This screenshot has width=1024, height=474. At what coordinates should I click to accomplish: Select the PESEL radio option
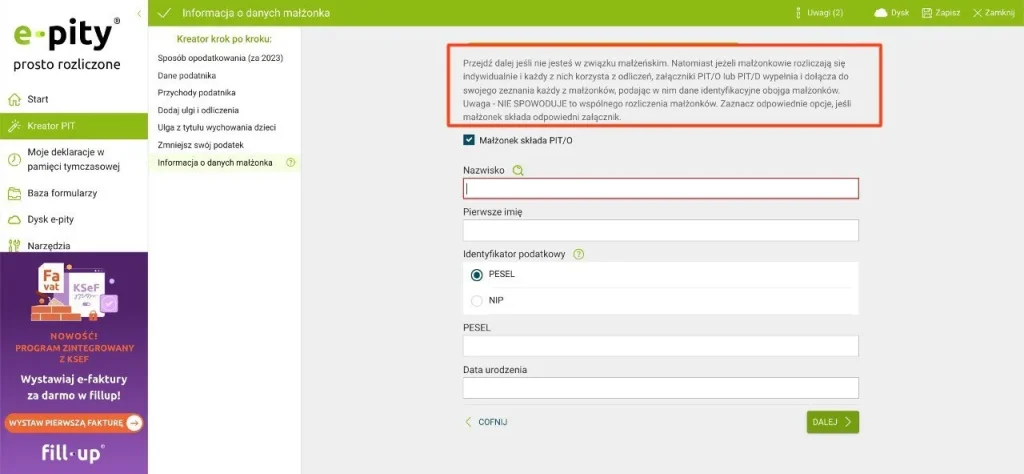click(x=477, y=275)
